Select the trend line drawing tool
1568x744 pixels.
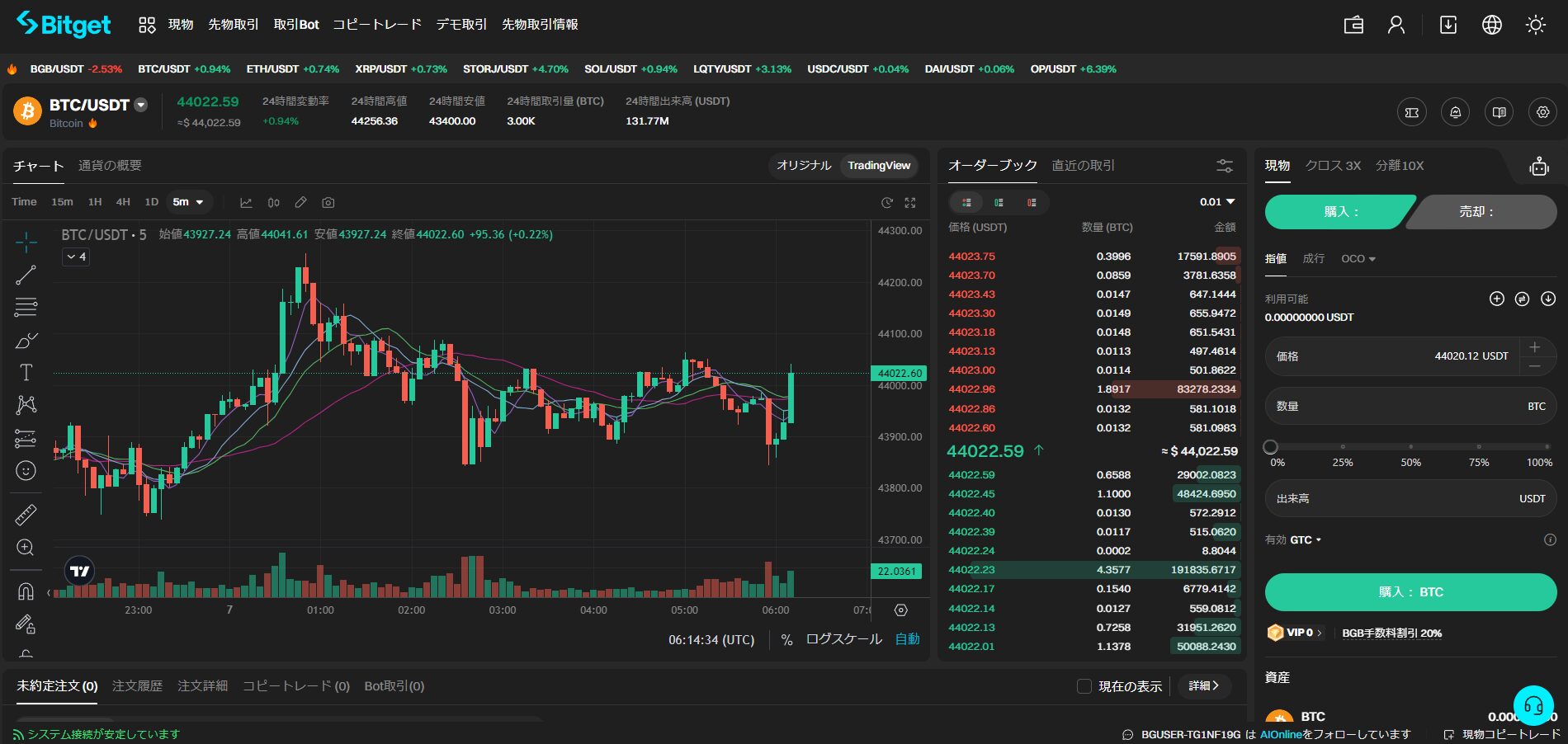tap(26, 275)
